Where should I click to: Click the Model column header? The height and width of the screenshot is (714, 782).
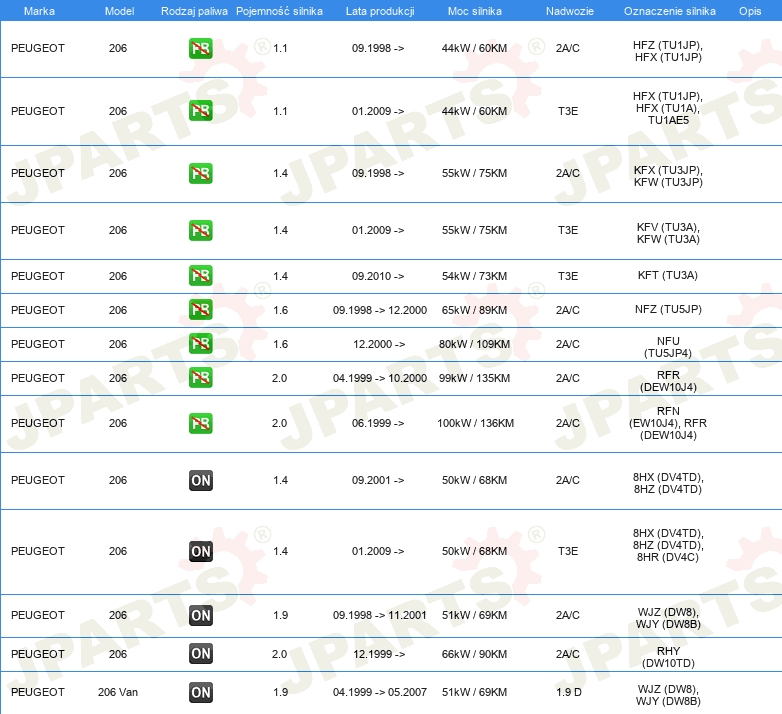tap(119, 11)
